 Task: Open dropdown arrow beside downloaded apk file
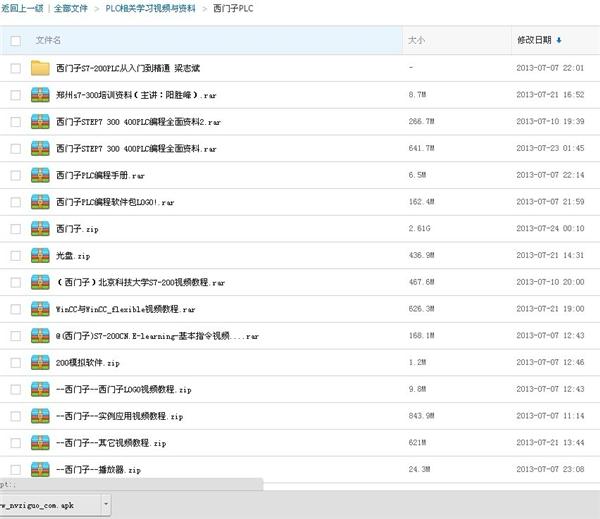pyautogui.click(x=106, y=505)
